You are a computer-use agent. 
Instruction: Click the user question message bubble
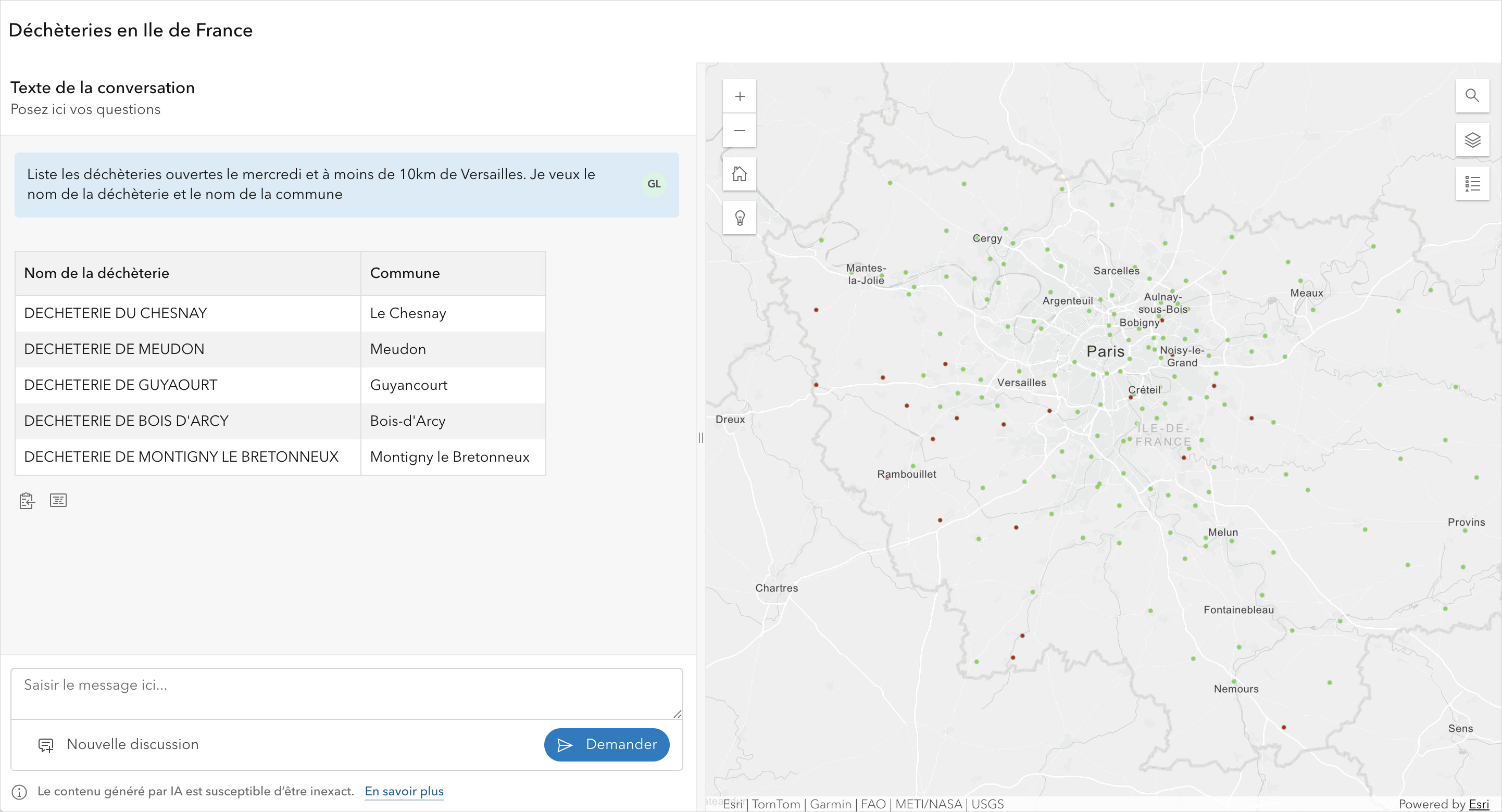(346, 185)
